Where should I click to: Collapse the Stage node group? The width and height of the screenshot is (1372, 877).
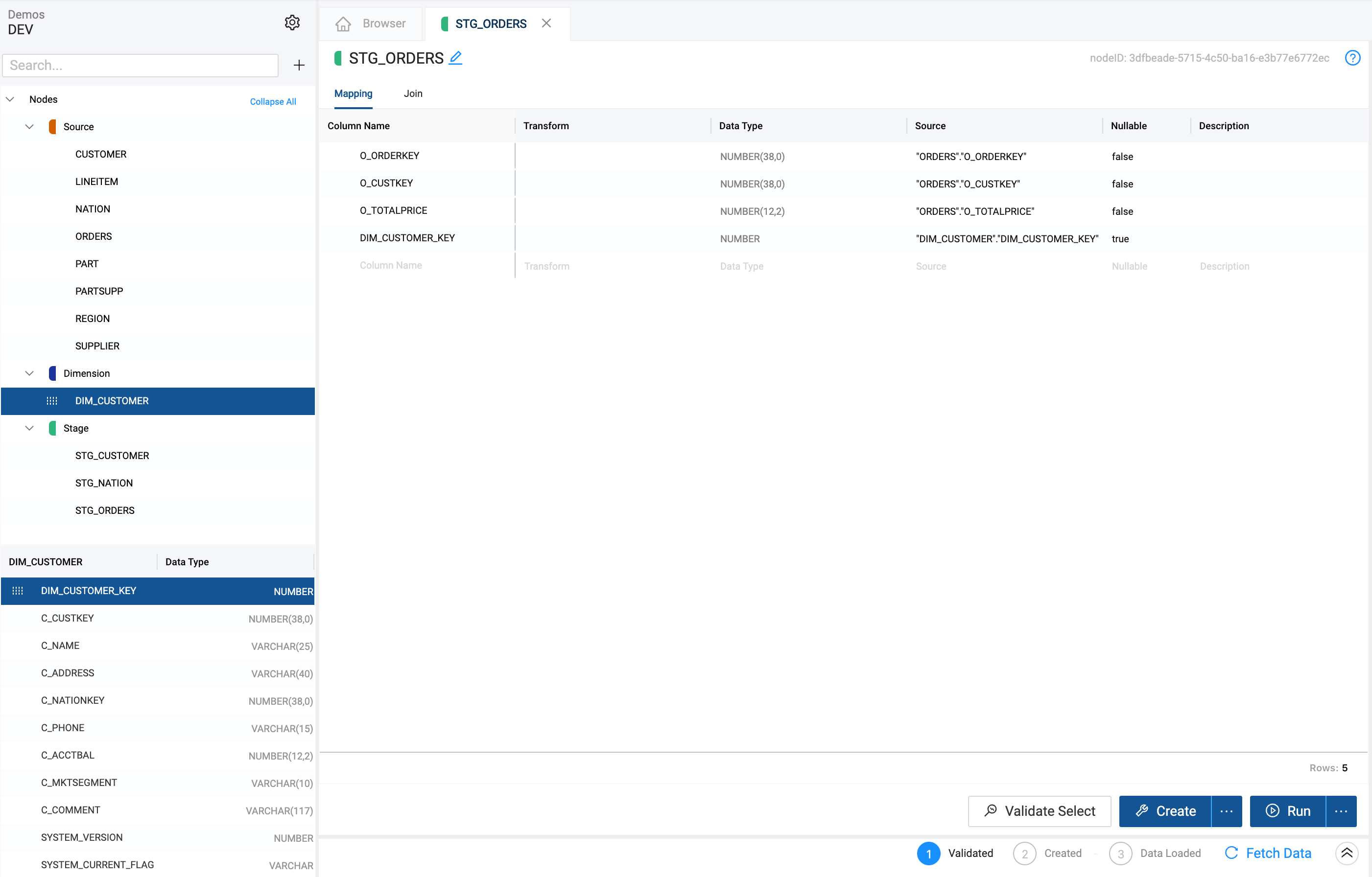29,428
